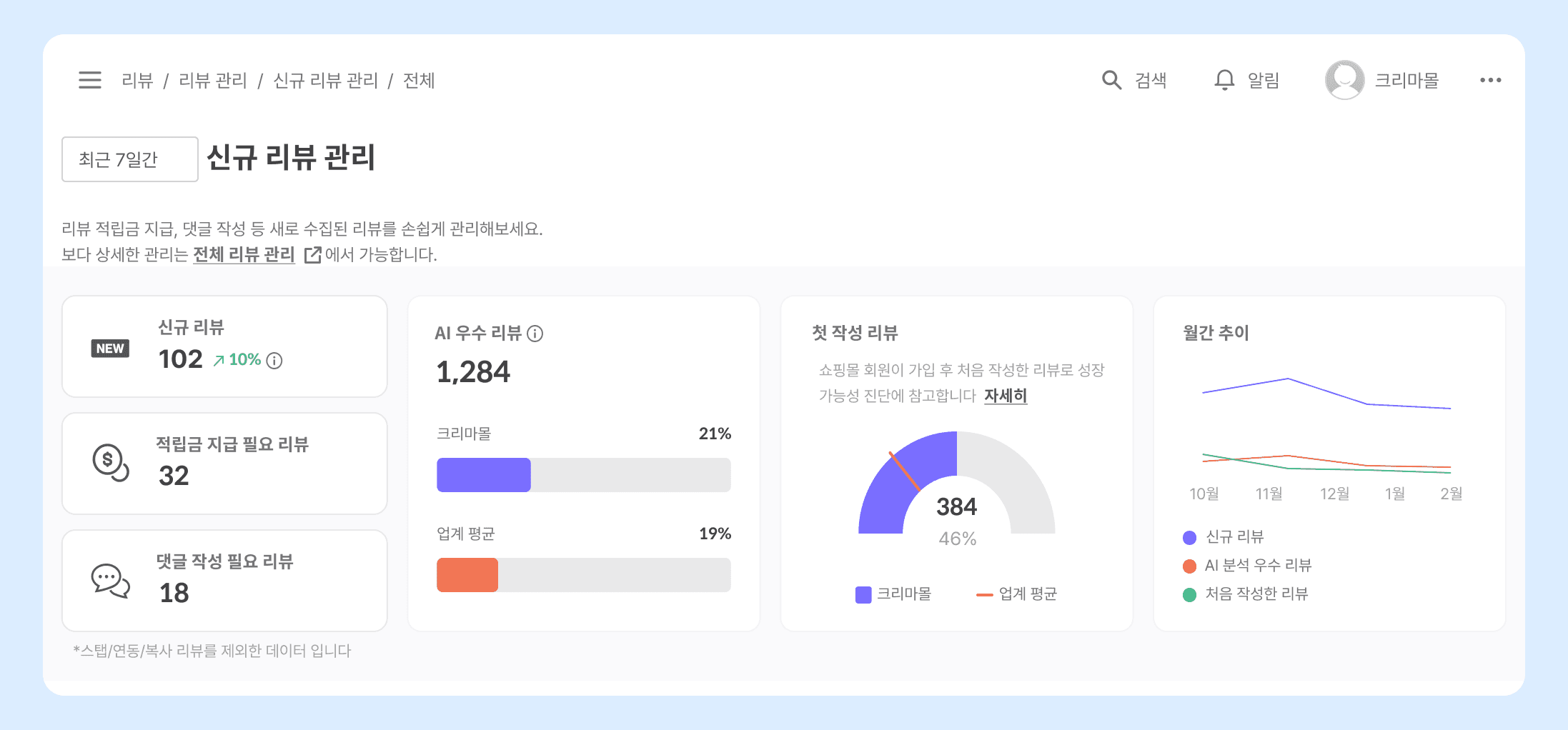Viewport: 1568px width, 730px height.
Task: Click the info icon beside AI 우수 리뷰
Action: (x=535, y=333)
